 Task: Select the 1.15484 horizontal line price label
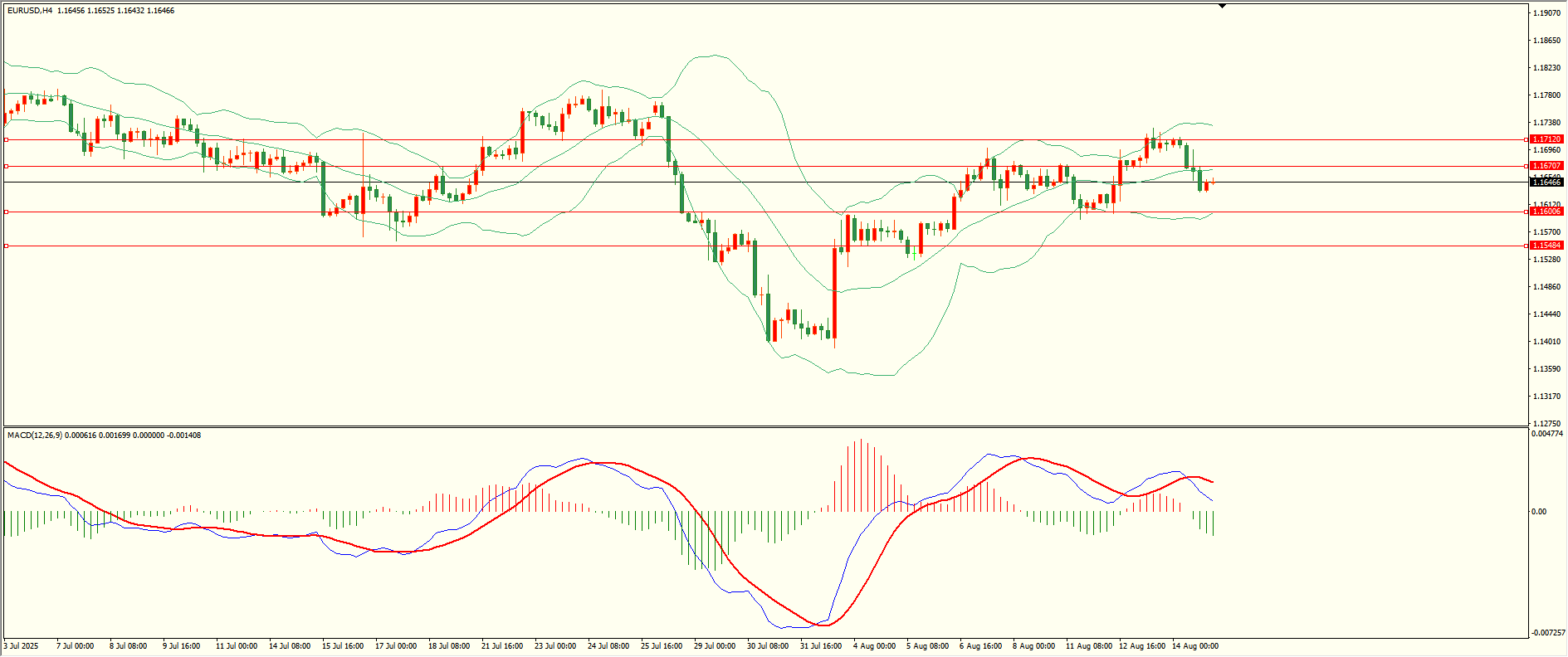pos(1547,246)
